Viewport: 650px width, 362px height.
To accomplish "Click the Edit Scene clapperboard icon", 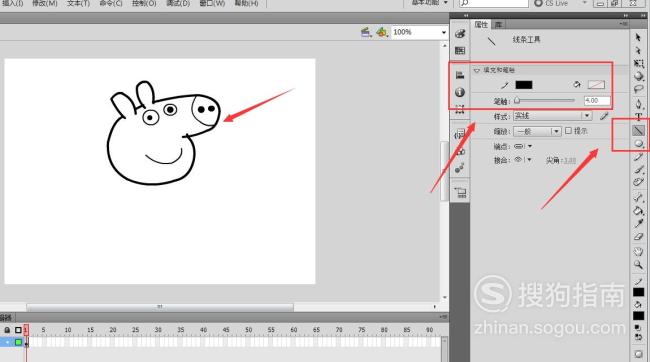I will [x=366, y=32].
